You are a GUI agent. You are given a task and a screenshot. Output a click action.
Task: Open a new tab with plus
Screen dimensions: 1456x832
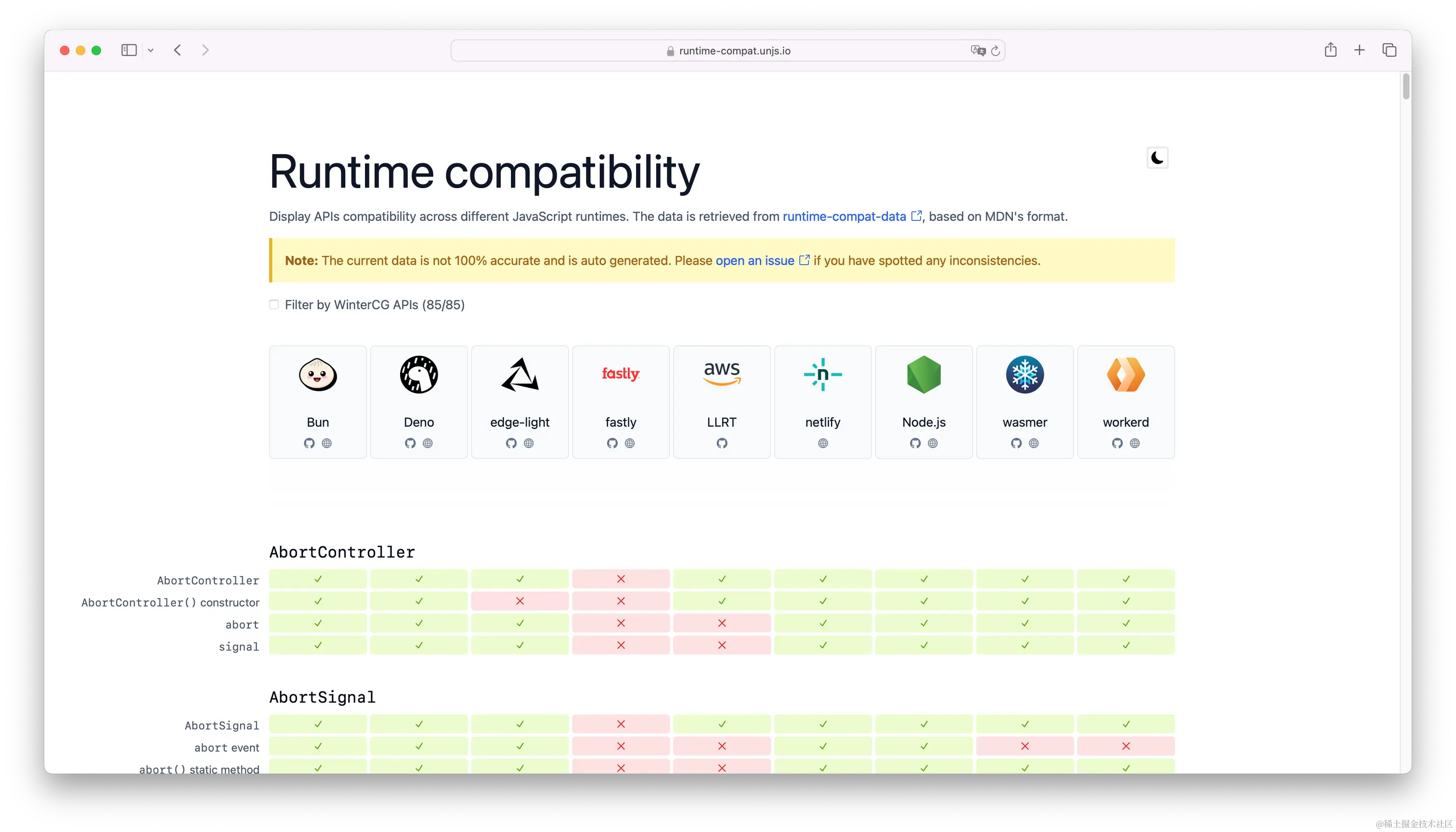(x=1359, y=50)
